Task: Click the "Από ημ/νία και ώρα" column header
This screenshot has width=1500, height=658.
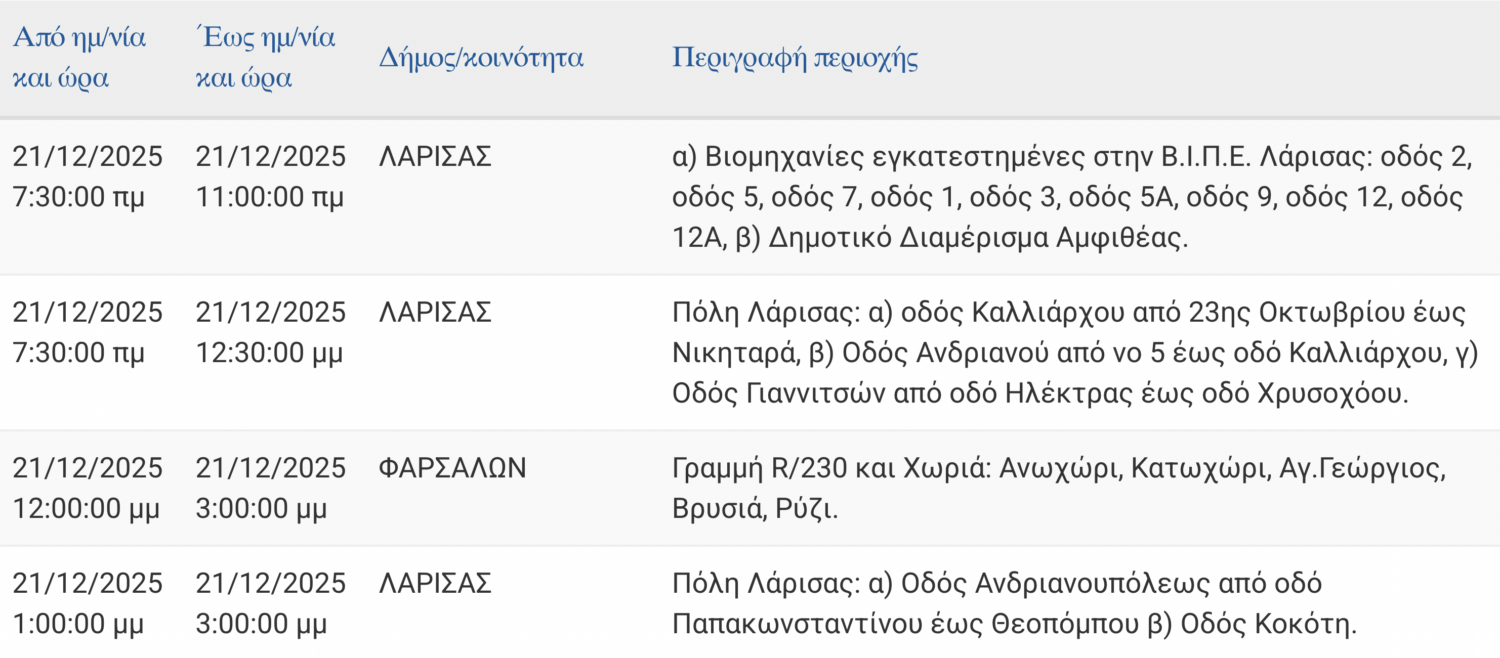Action: pos(79,58)
